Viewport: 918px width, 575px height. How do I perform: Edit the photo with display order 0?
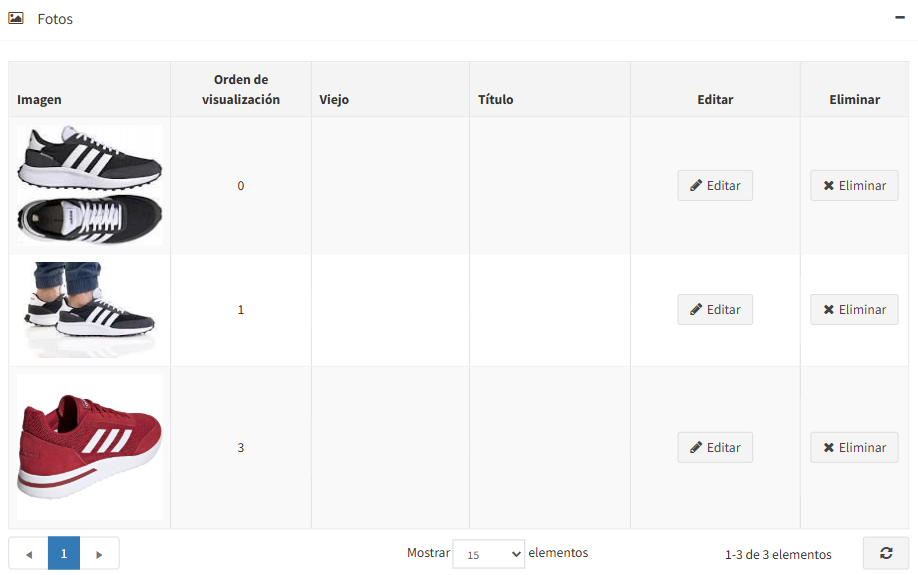[715, 186]
